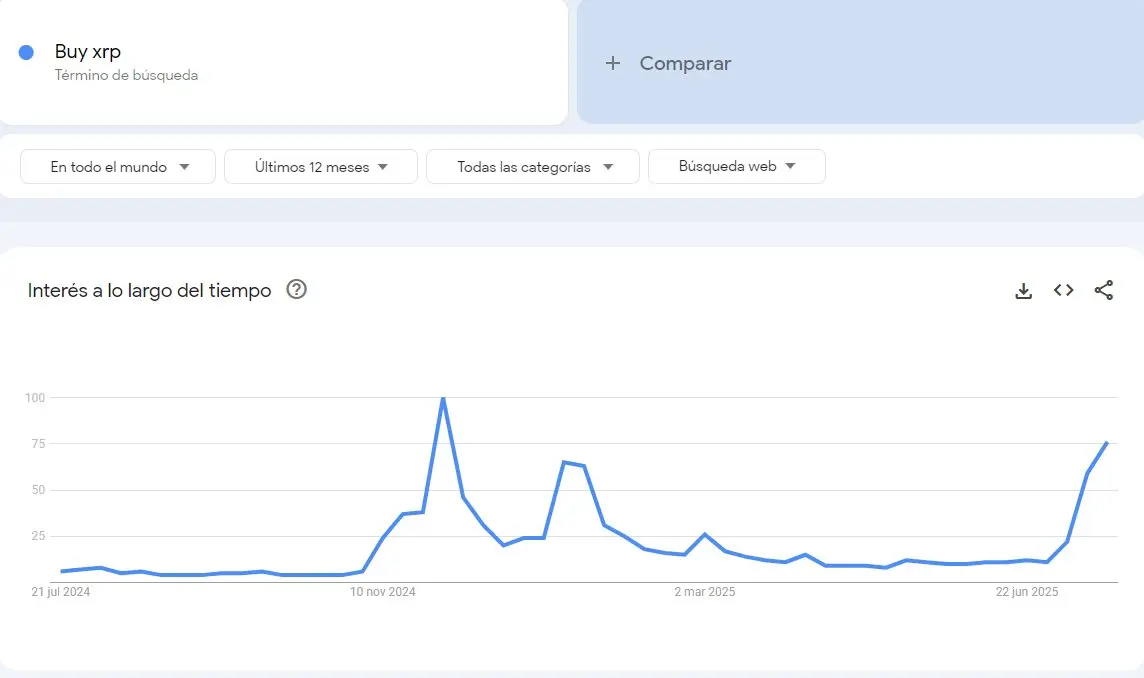Open the embed code icon
1144x678 pixels.
(1064, 290)
